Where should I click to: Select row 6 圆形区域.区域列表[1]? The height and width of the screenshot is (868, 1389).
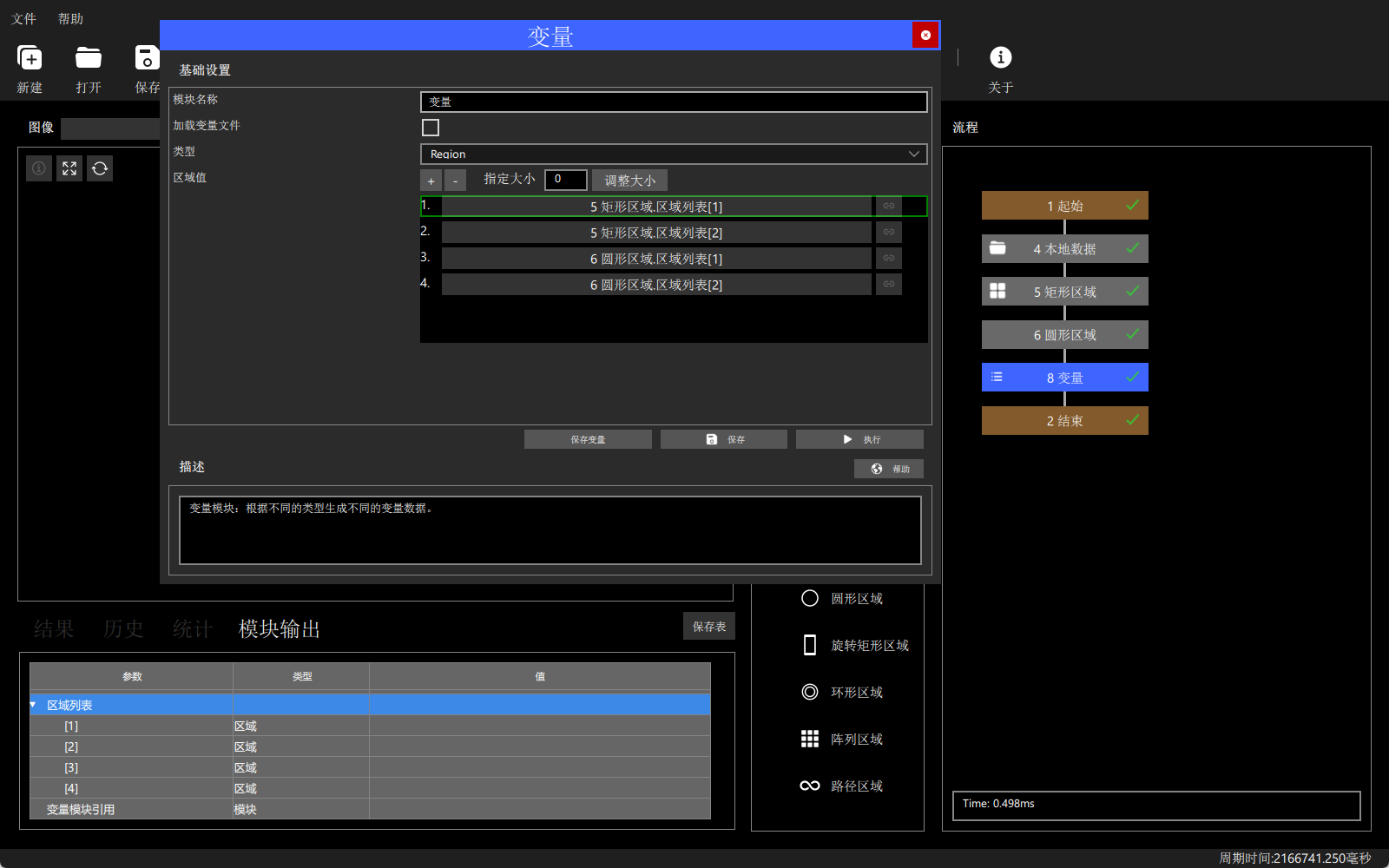pos(656,258)
